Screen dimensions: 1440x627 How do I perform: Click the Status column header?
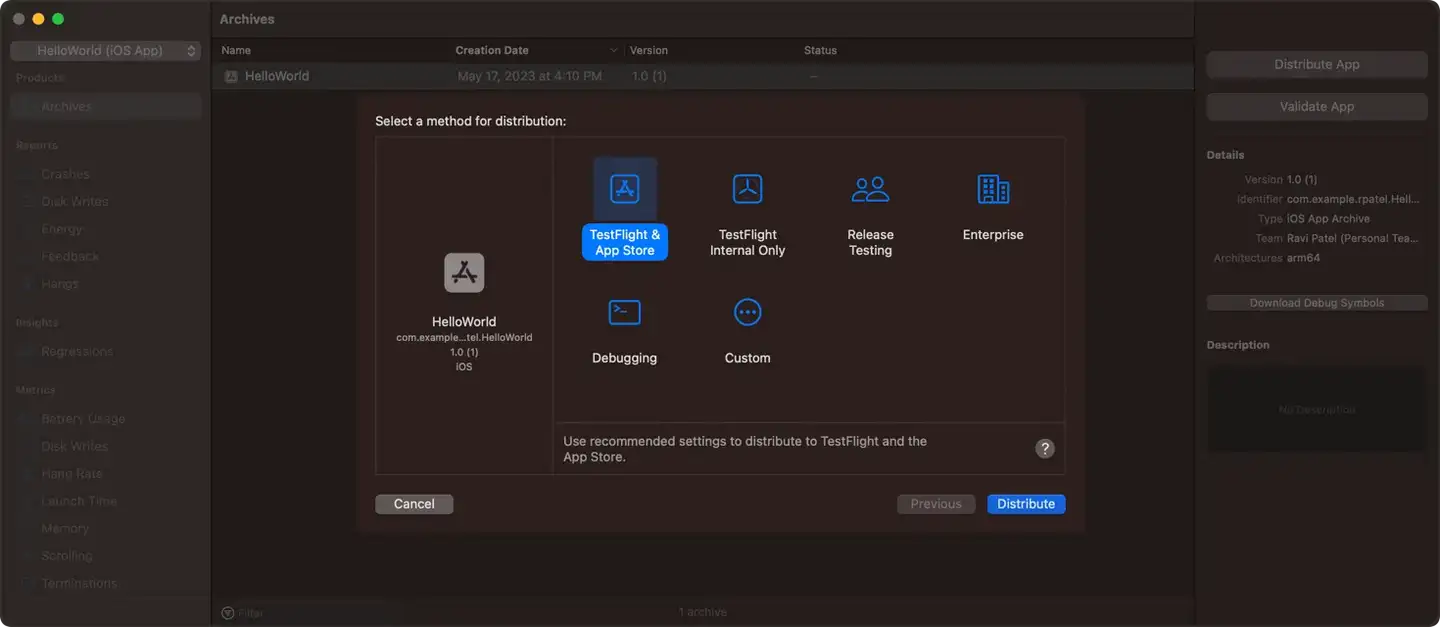tap(820, 50)
